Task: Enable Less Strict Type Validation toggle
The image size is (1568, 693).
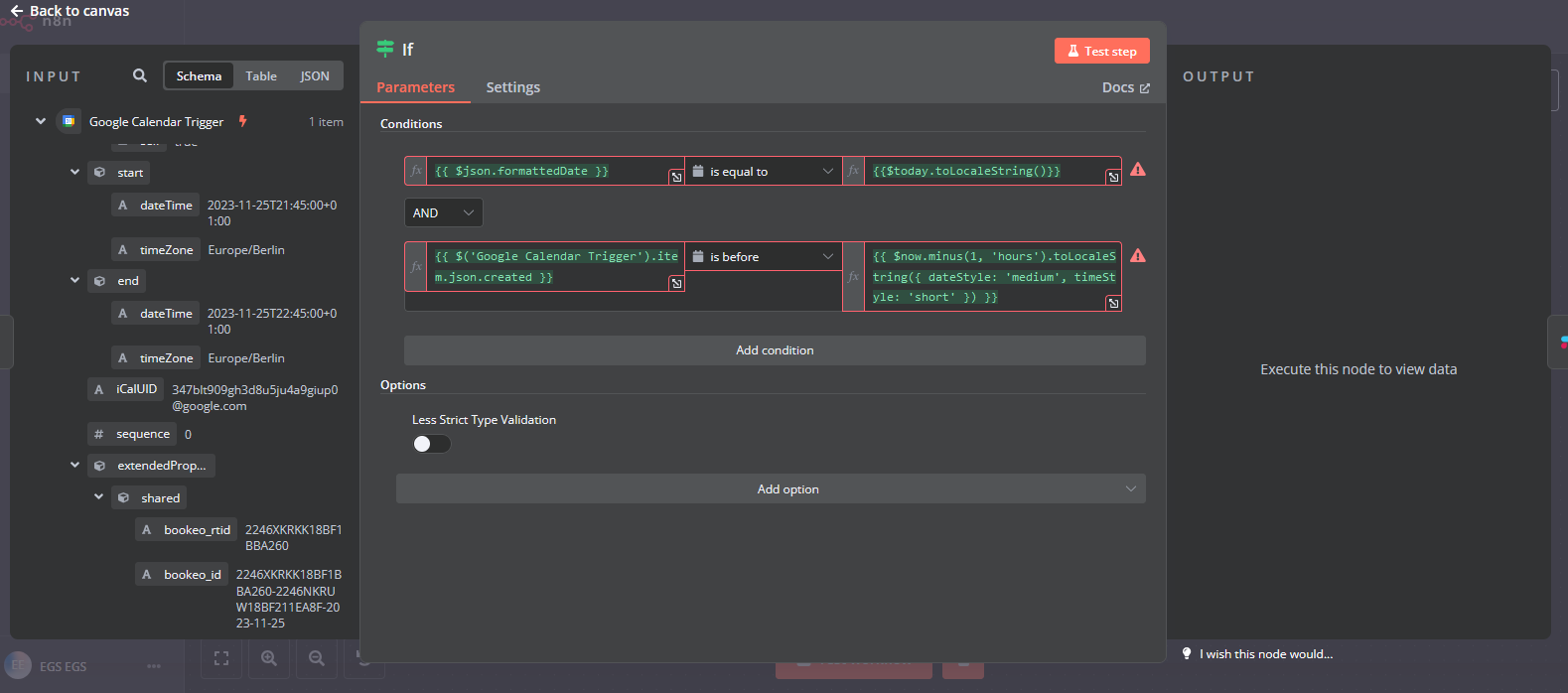Action: 431,443
